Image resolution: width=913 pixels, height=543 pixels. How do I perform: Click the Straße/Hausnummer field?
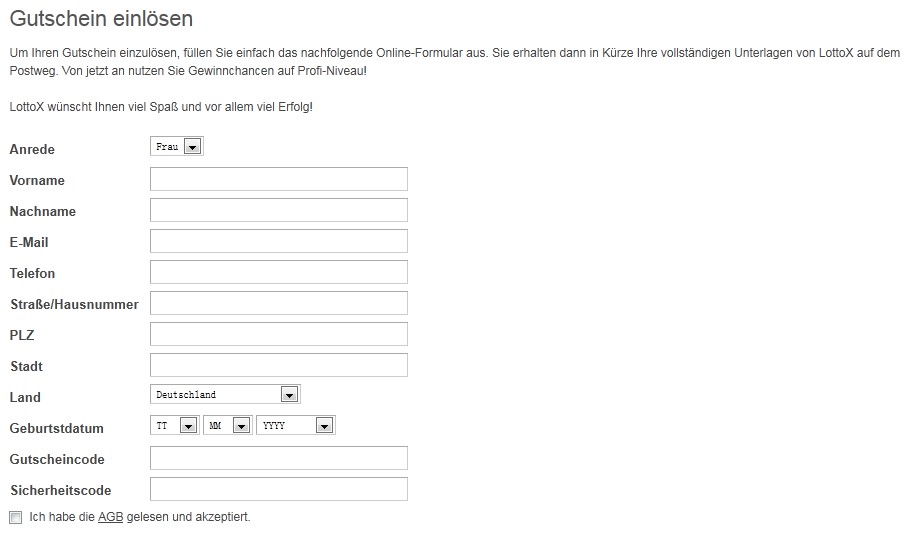point(279,303)
